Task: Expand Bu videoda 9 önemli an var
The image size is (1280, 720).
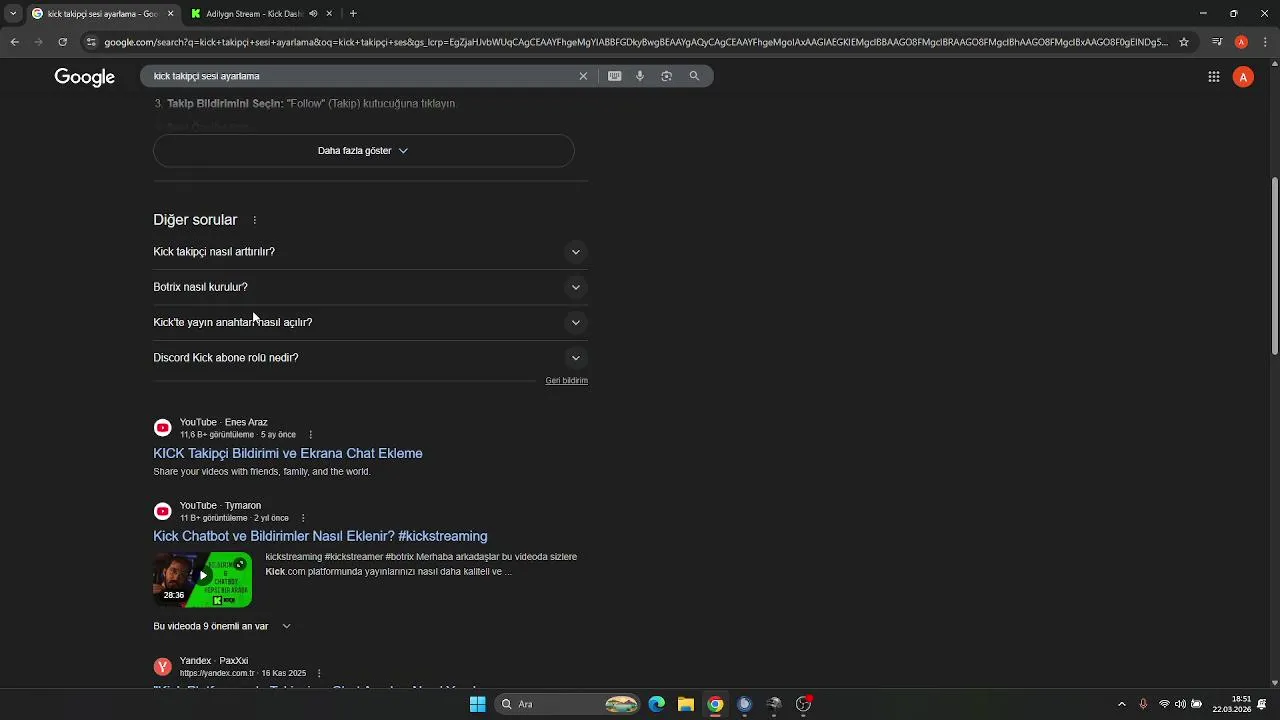Action: (222, 626)
